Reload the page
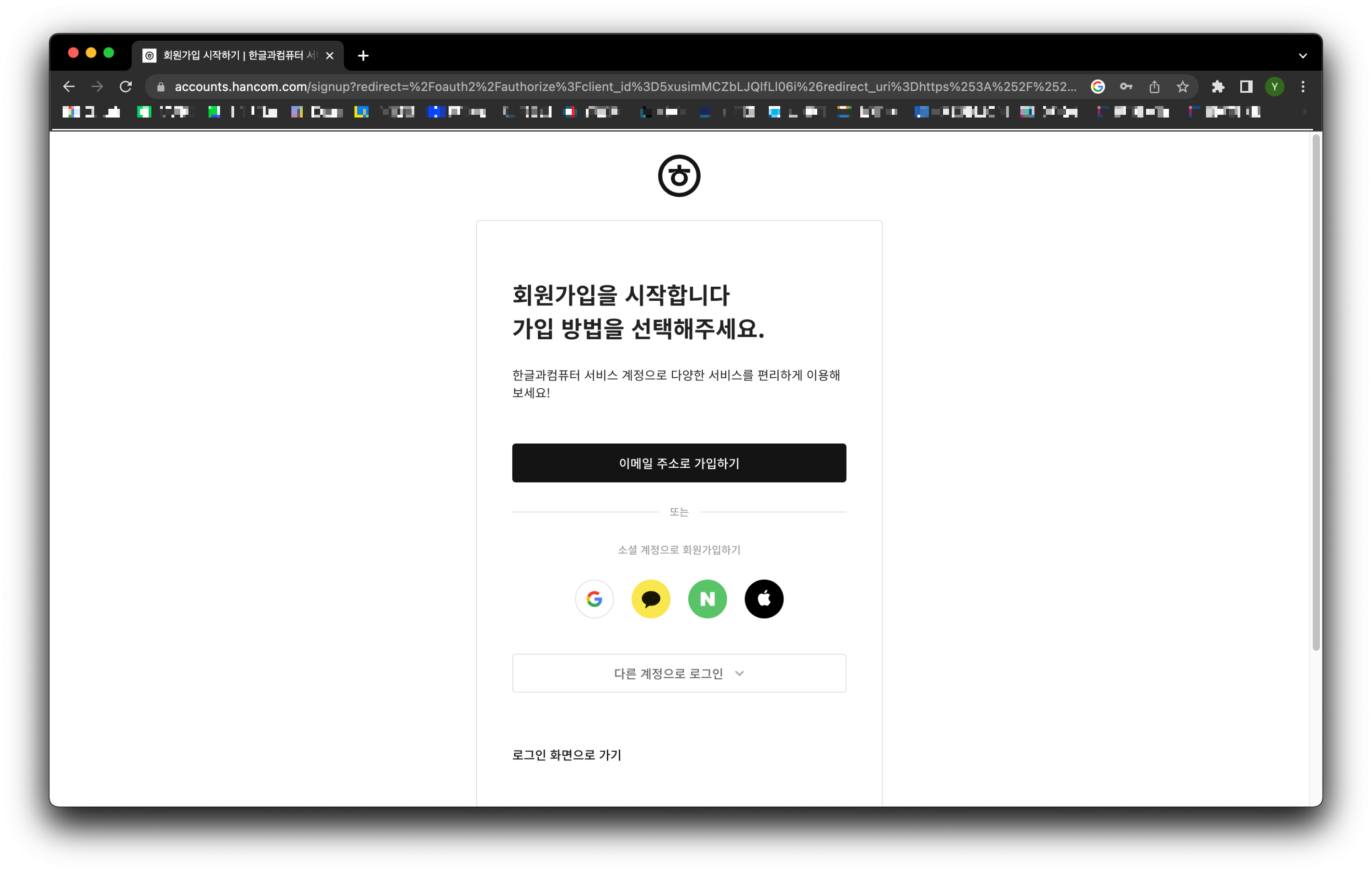1372x872 pixels. 126,86
